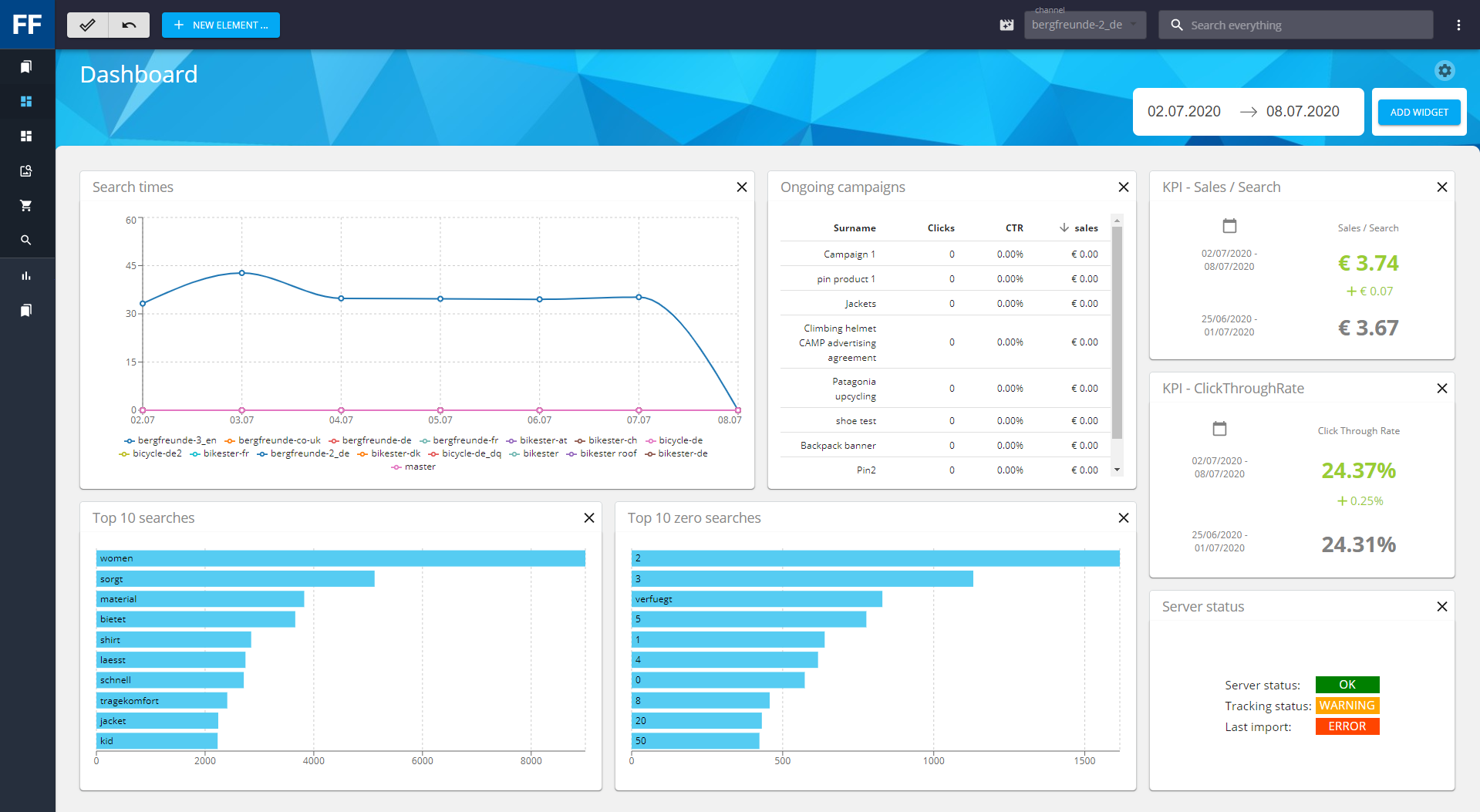Click the Search everything input field
The width and height of the screenshot is (1480, 812).
[1296, 25]
